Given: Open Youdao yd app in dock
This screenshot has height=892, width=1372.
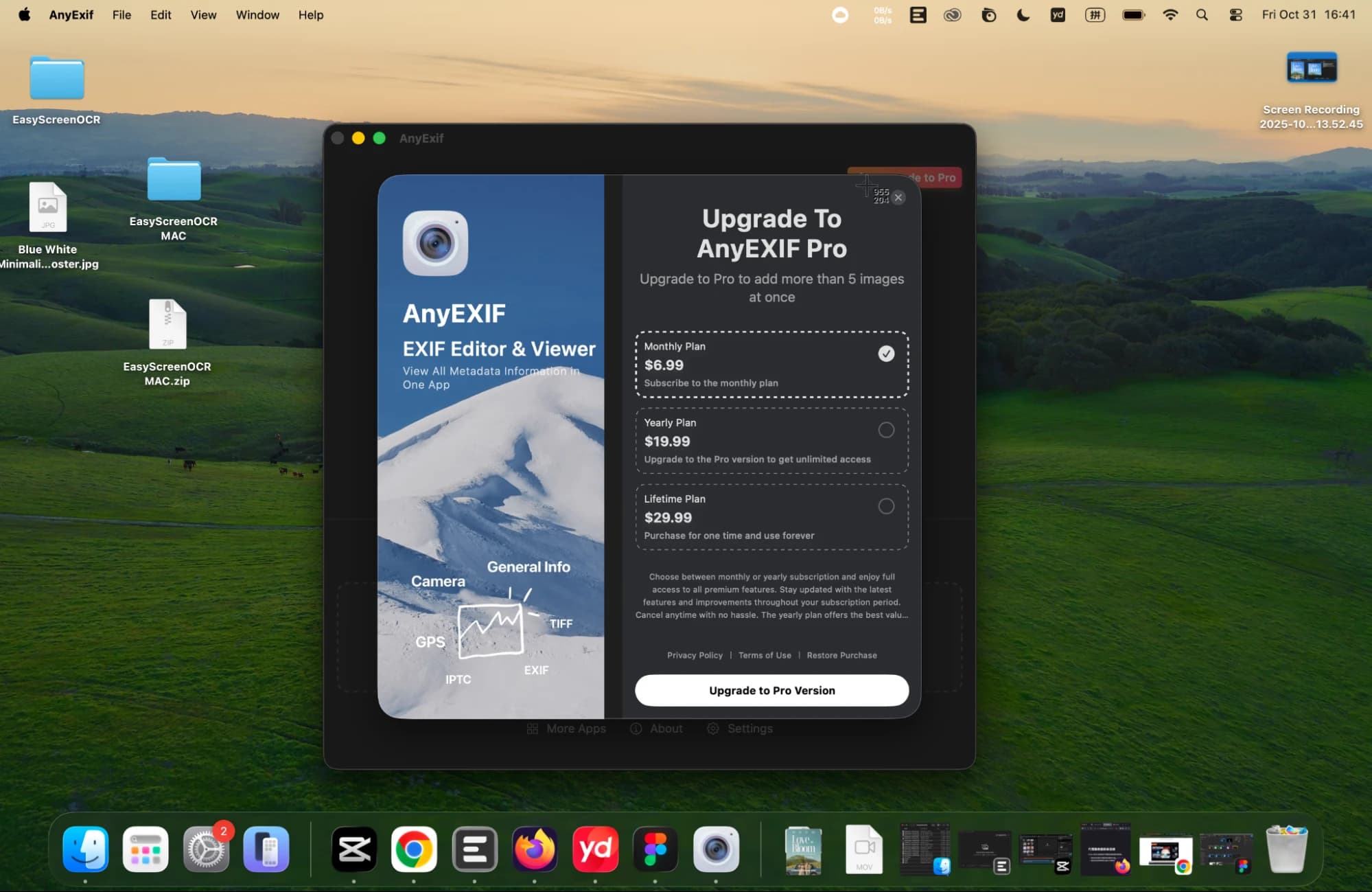Looking at the screenshot, I should 595,849.
